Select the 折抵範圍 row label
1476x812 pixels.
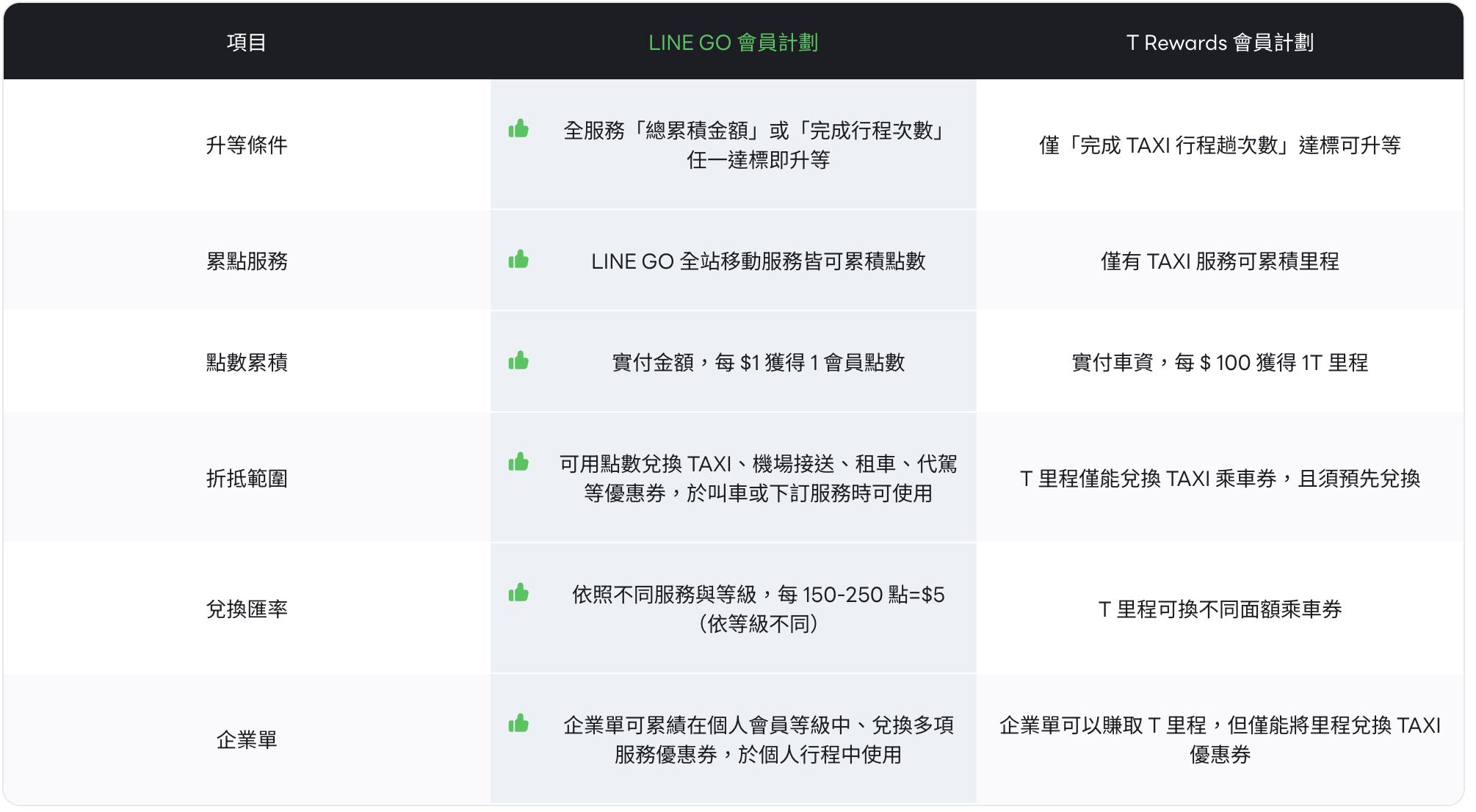coord(247,479)
